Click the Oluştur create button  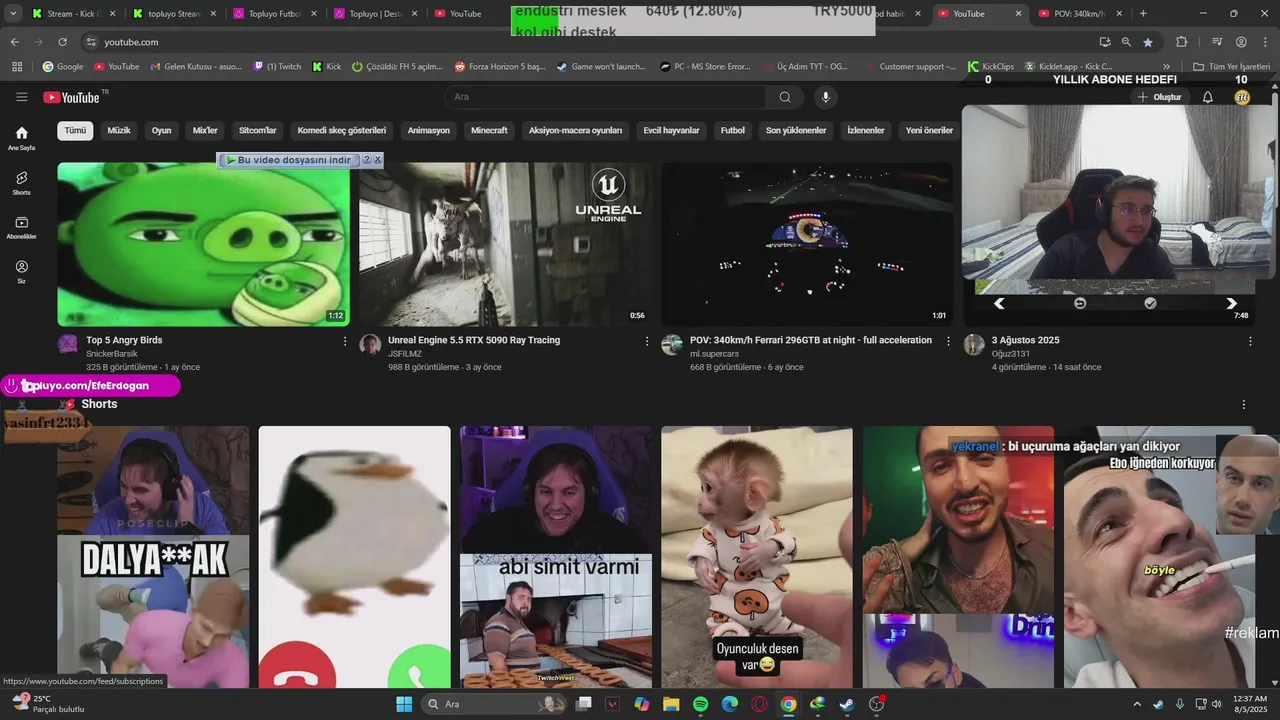point(1159,97)
